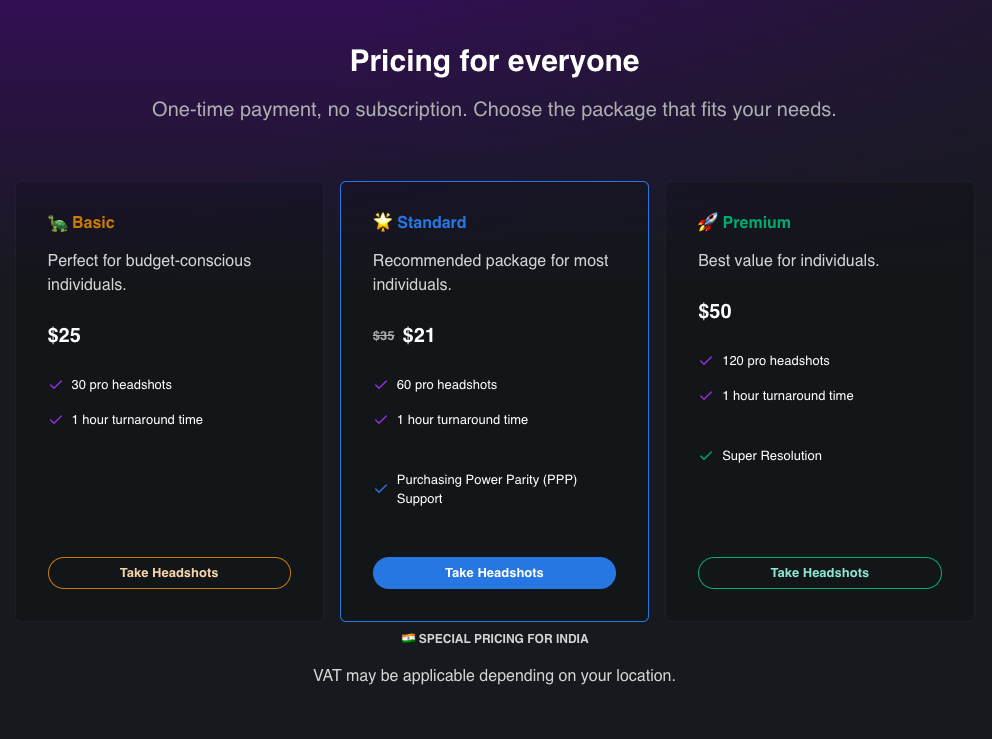Image resolution: width=992 pixels, height=739 pixels.
Task: Click Take Headshots on the Basic plan
Action: pos(169,572)
